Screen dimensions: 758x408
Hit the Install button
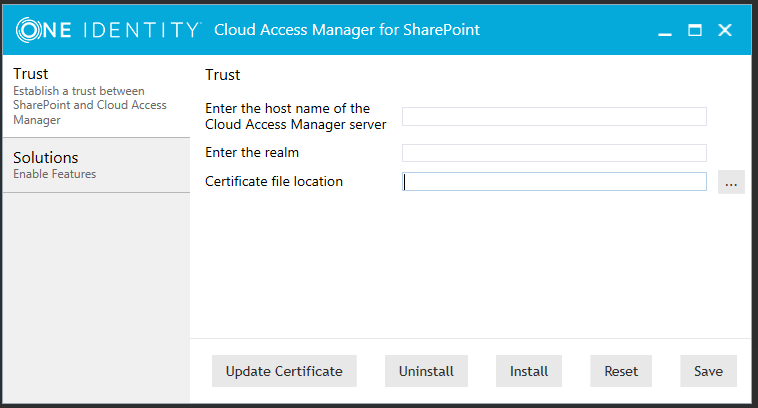point(529,371)
